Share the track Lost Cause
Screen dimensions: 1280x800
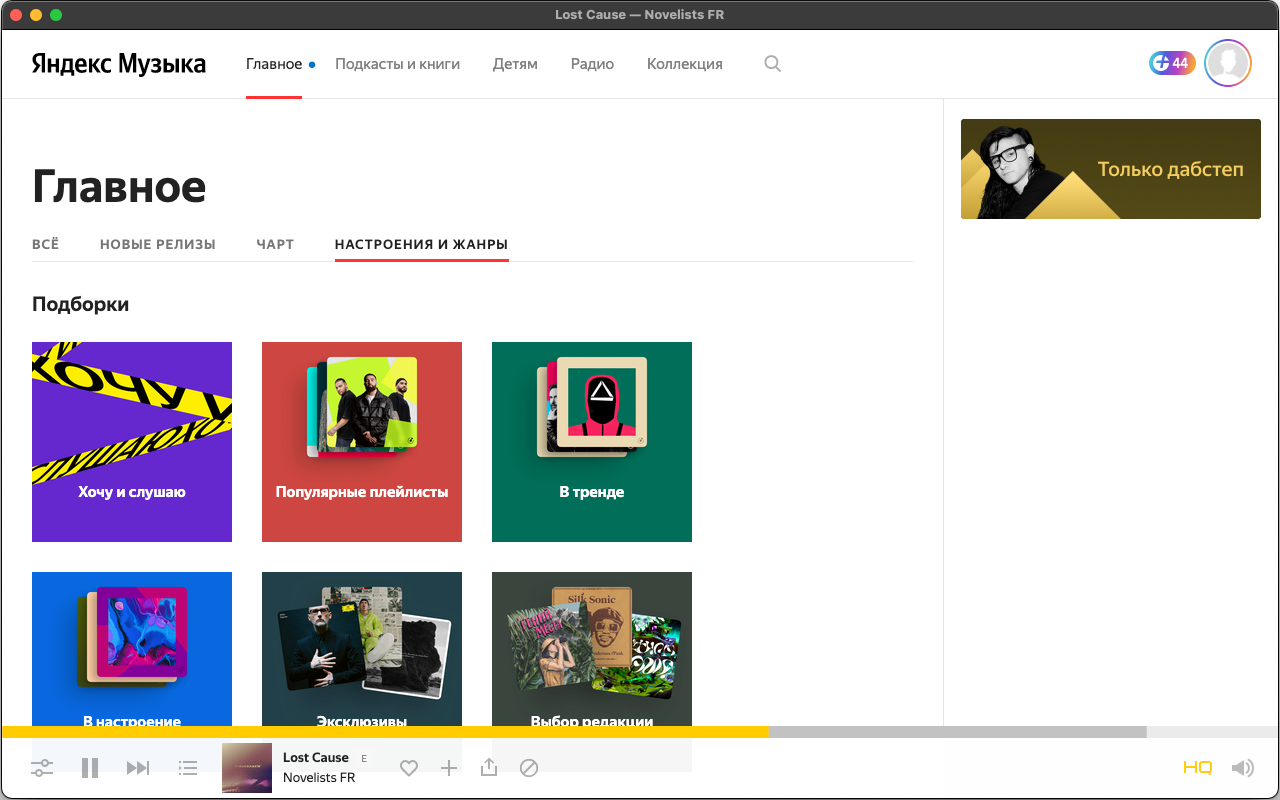pyautogui.click(x=489, y=768)
